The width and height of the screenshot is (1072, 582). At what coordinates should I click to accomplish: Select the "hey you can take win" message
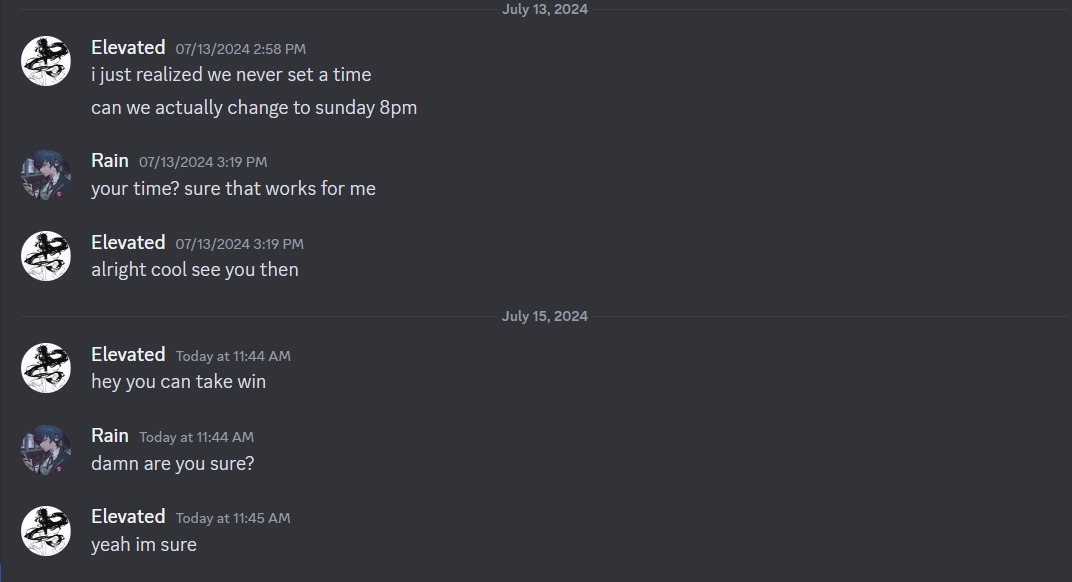tap(178, 382)
